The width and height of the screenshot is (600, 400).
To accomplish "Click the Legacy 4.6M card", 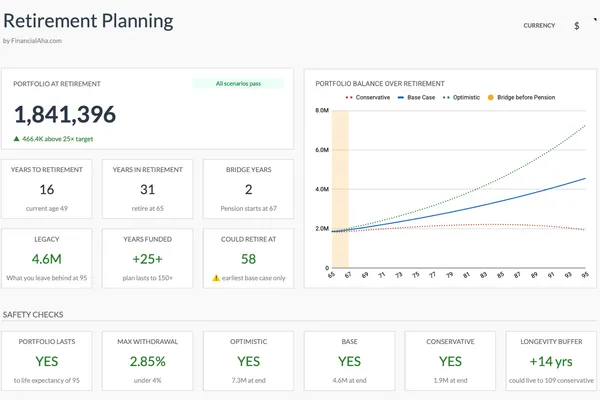I will click(x=47, y=258).
